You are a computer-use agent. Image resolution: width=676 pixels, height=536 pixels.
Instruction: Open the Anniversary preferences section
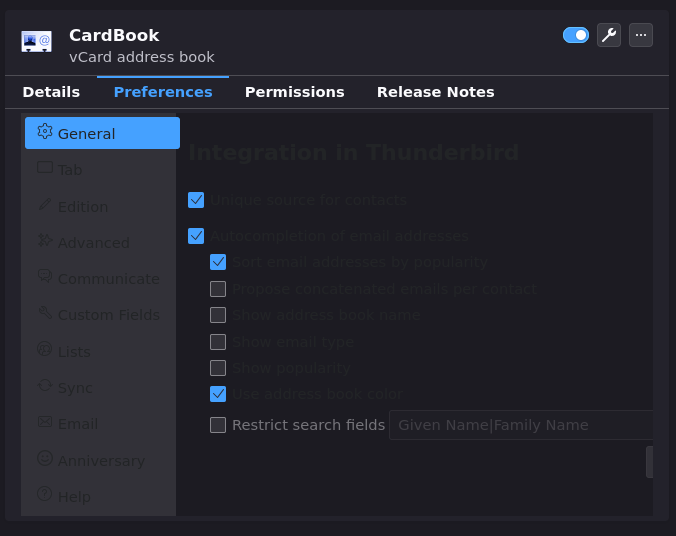tap(100, 461)
